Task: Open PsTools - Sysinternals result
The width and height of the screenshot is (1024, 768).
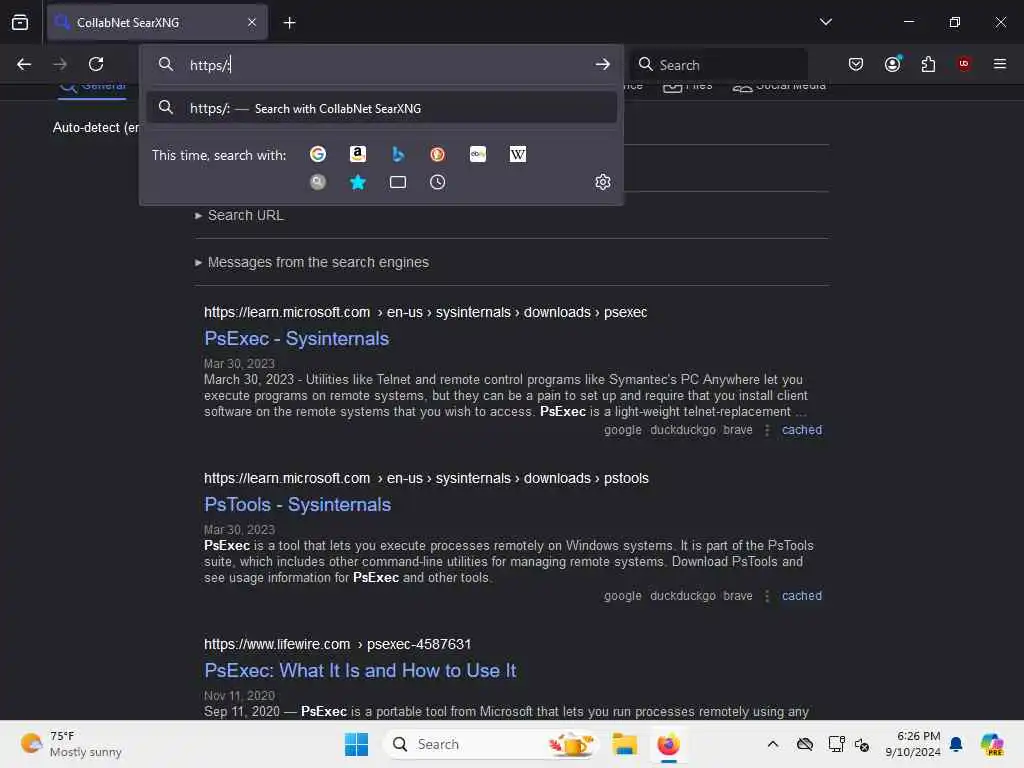Action: point(298,504)
